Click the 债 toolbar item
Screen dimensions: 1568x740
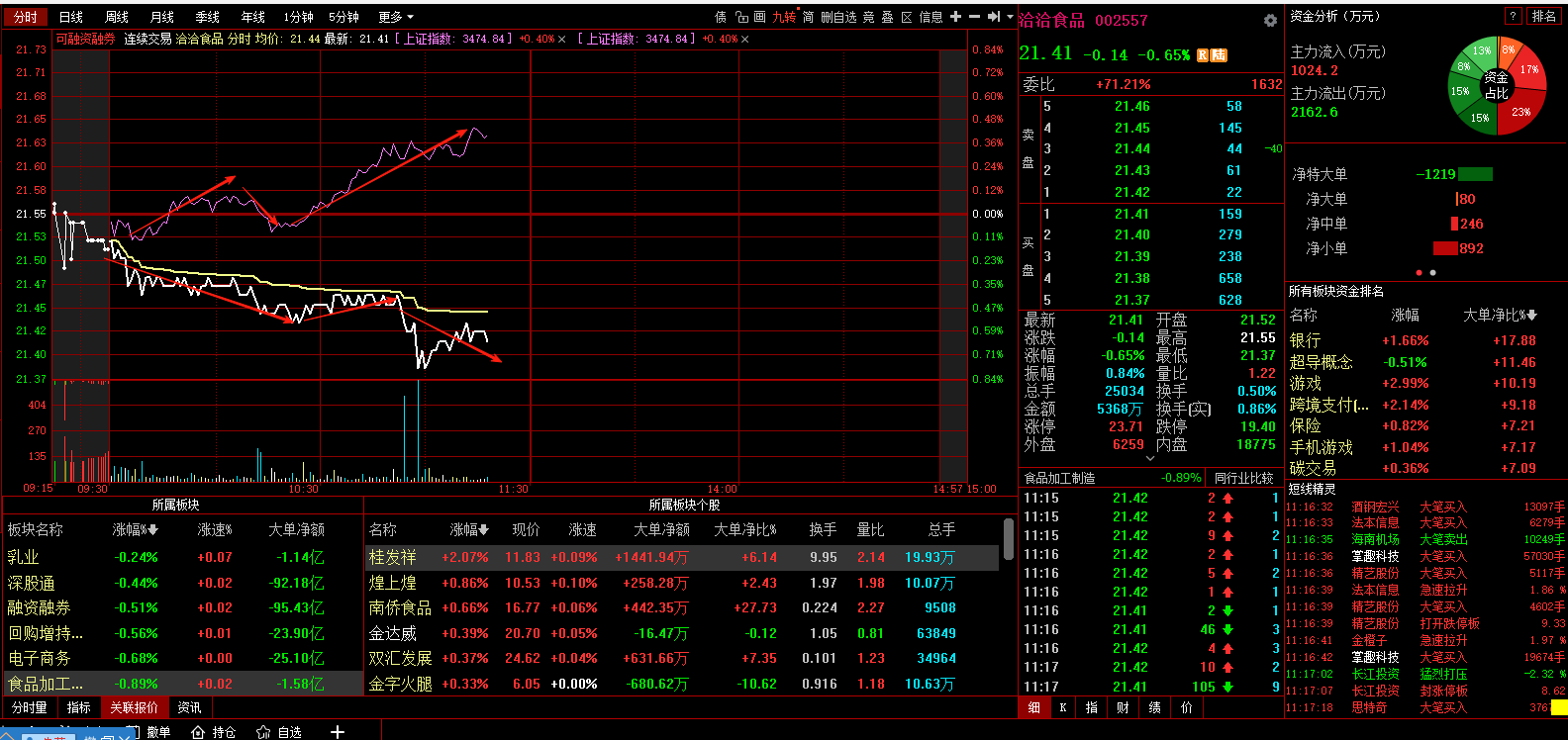721,17
